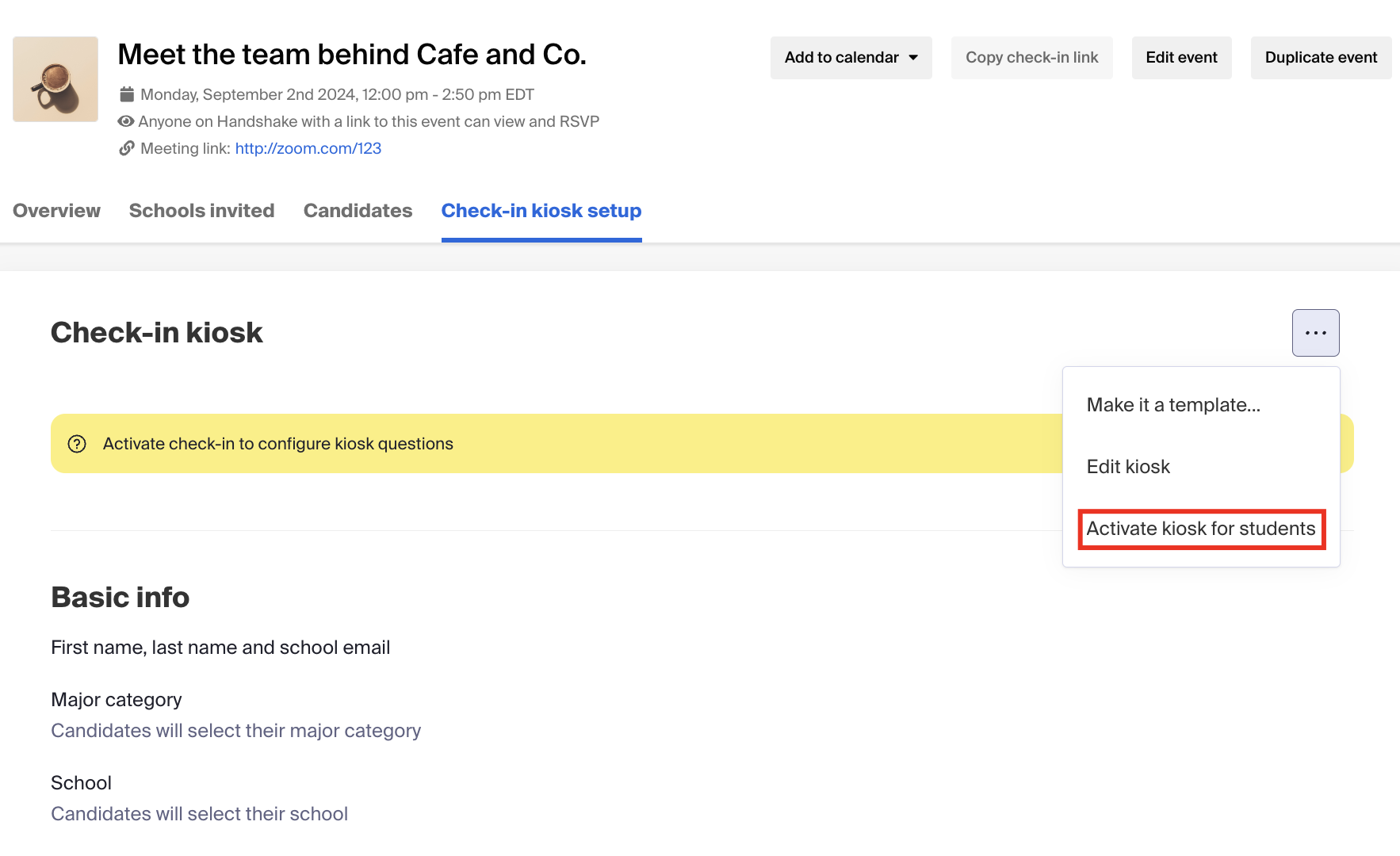Image resolution: width=1400 pixels, height=856 pixels.
Task: Click the 'Check-in kiosk' heading
Action: point(157,332)
